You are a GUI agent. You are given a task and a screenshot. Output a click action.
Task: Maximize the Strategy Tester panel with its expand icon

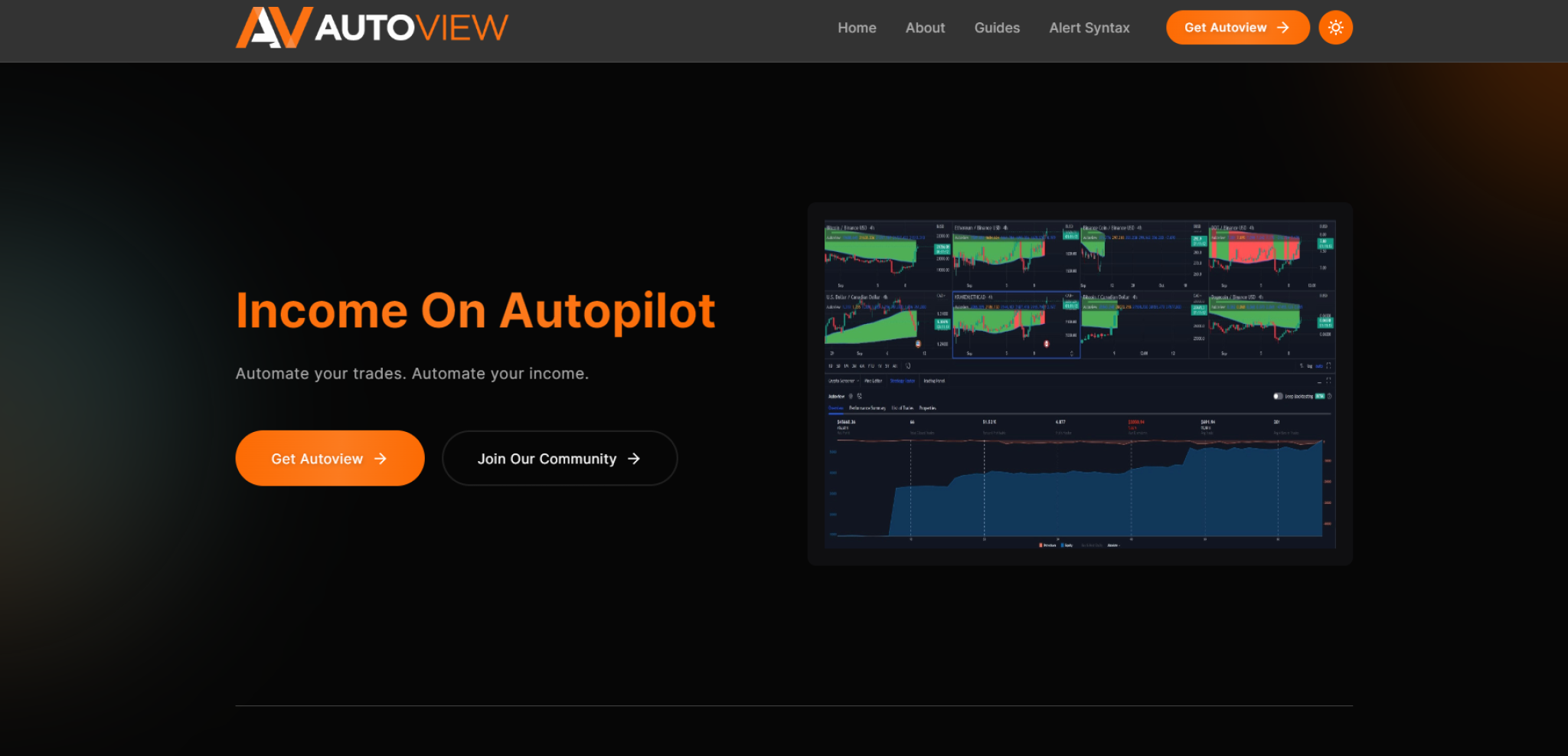[x=1329, y=381]
